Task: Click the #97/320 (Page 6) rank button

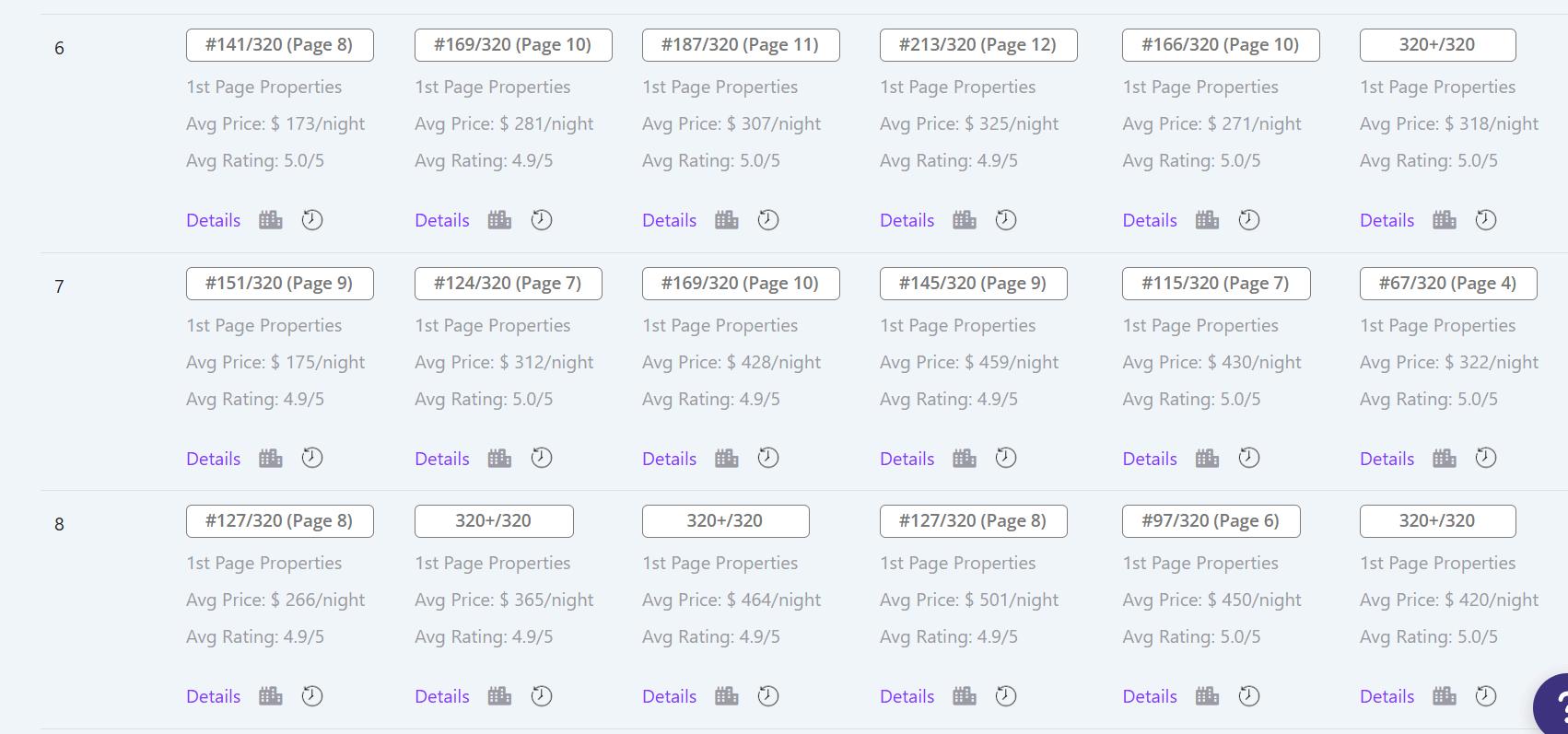Action: click(x=1211, y=521)
